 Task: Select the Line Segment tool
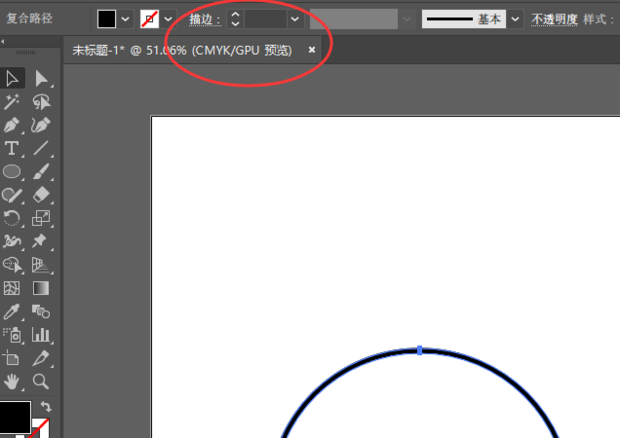tap(41, 148)
